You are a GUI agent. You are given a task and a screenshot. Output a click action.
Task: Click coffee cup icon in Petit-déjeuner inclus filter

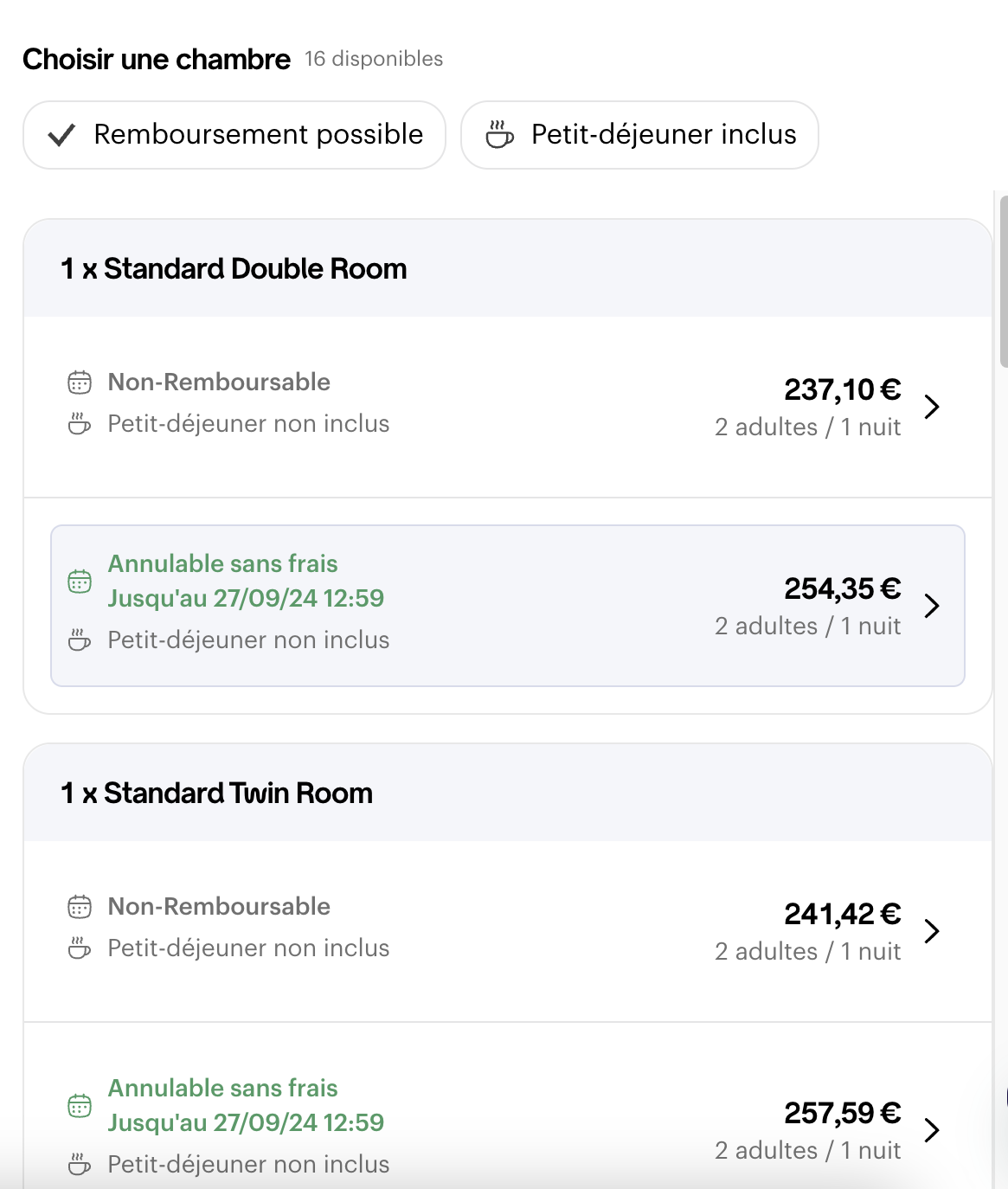click(499, 135)
